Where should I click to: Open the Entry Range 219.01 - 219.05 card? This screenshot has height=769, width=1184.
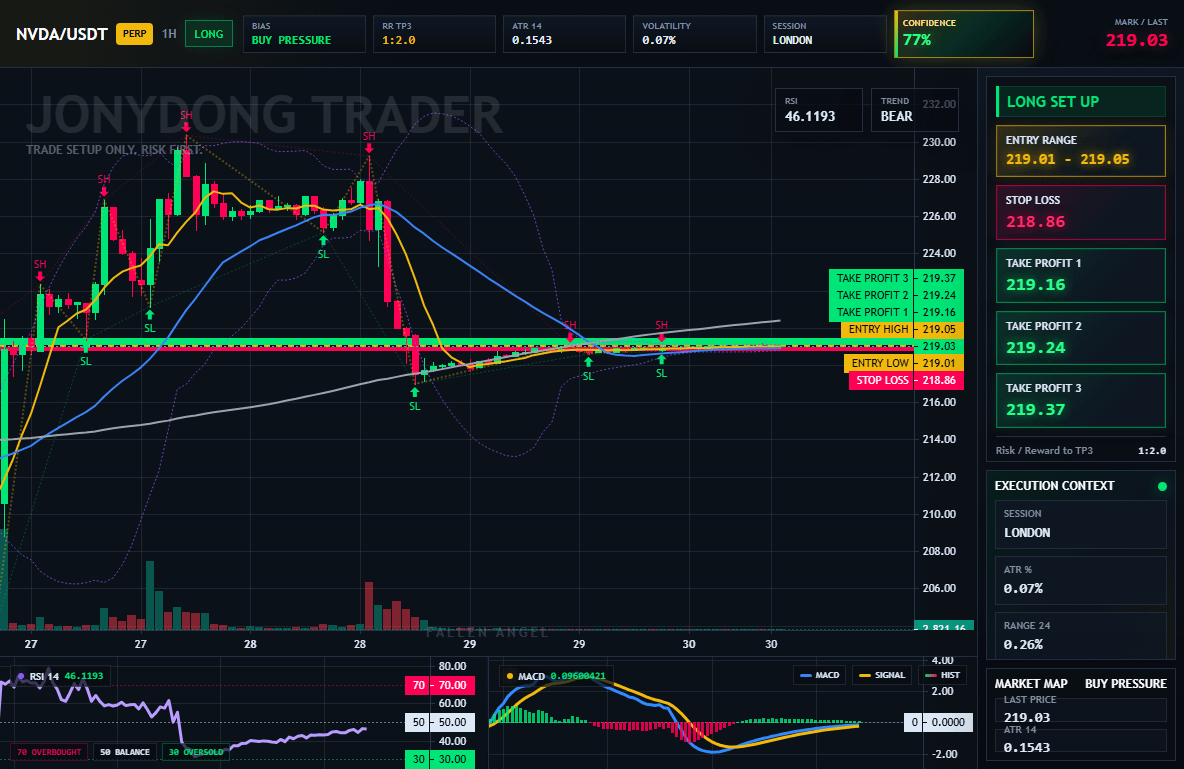[x=1081, y=151]
